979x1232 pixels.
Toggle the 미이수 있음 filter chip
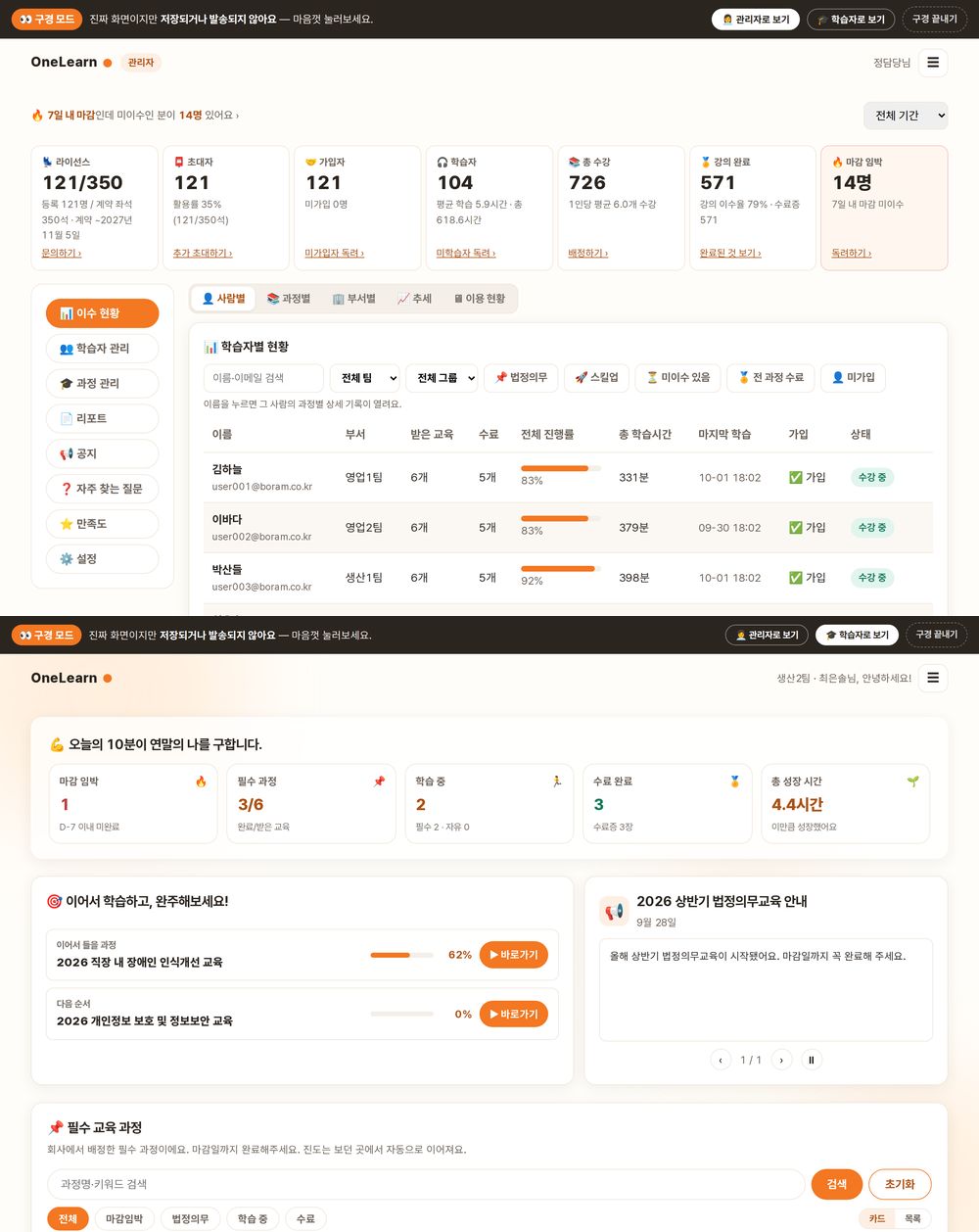tap(678, 378)
